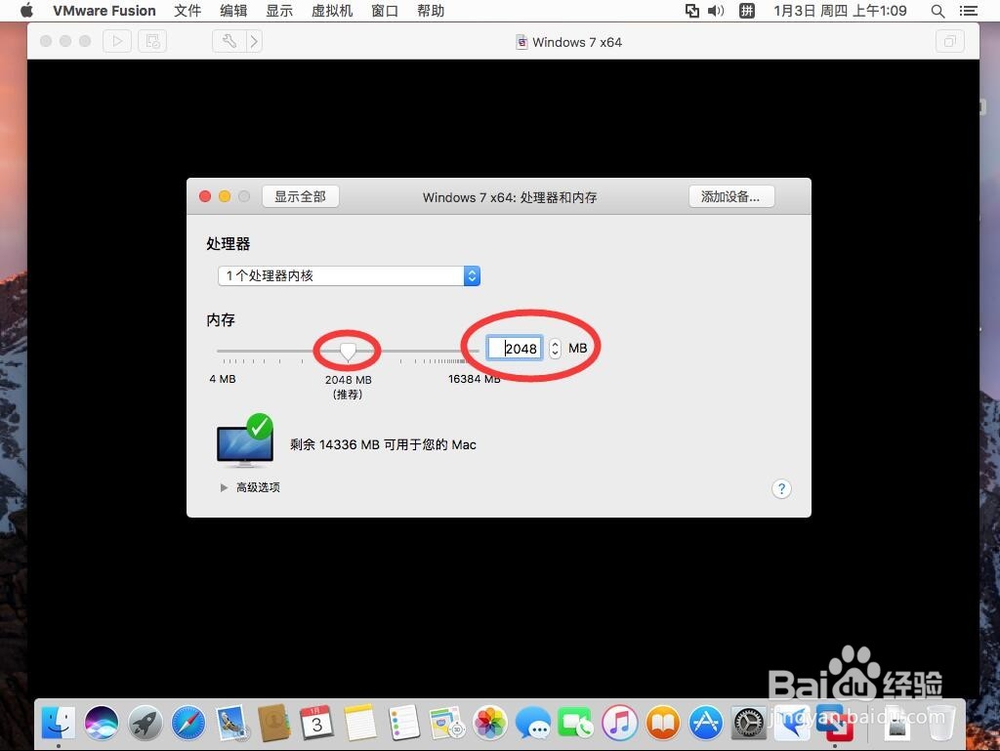Launch Siri from the Dock
The width and height of the screenshot is (1000, 751).
tap(101, 723)
